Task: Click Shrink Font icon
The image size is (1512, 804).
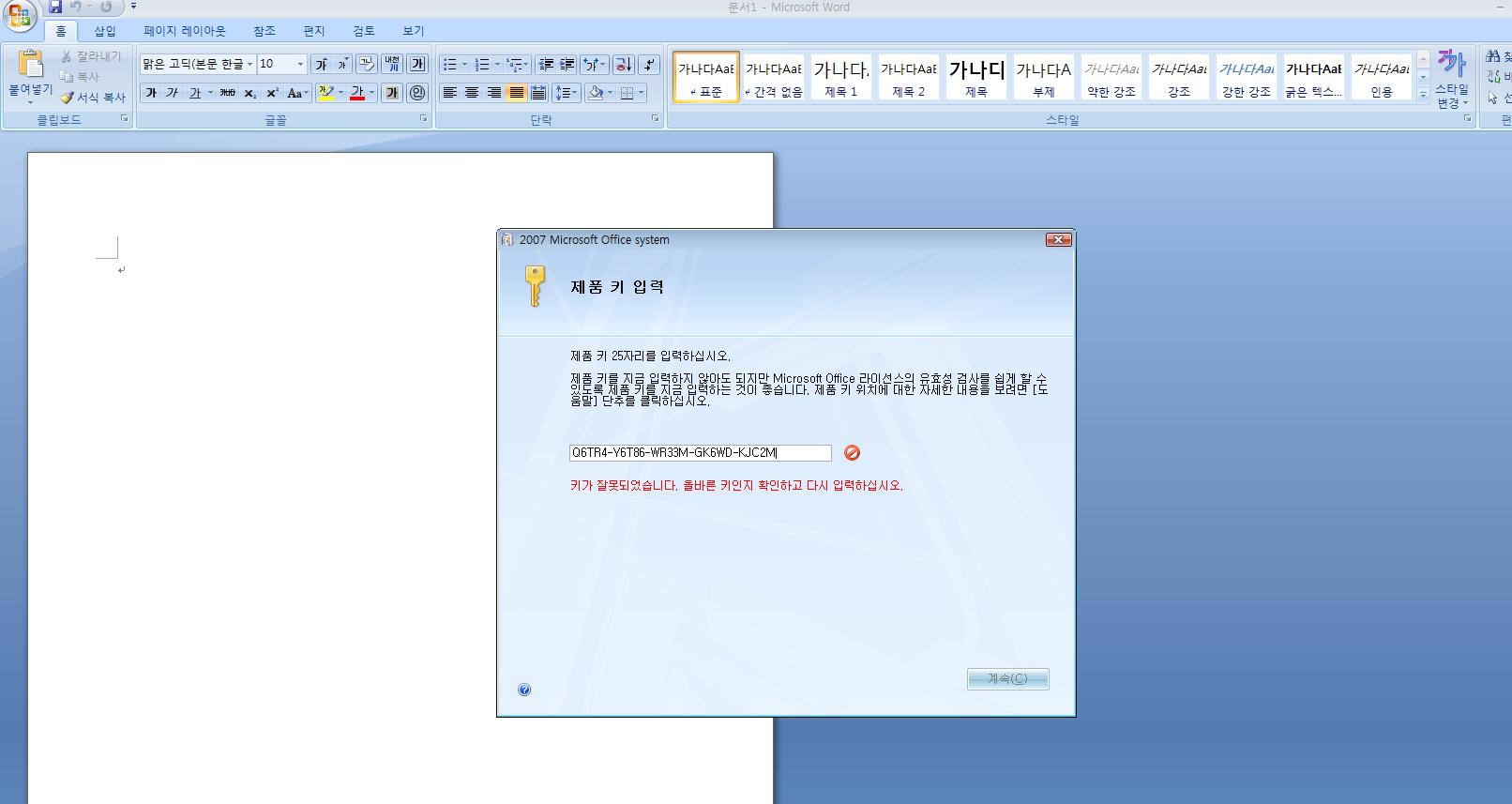Action: 343,64
